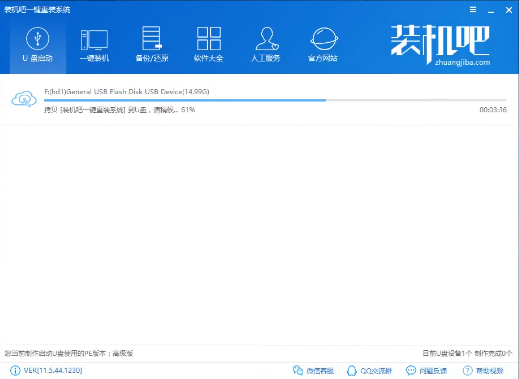Click the window title 装机吧一键重装系统
This screenshot has height=379, width=519.
[x=37, y=10]
